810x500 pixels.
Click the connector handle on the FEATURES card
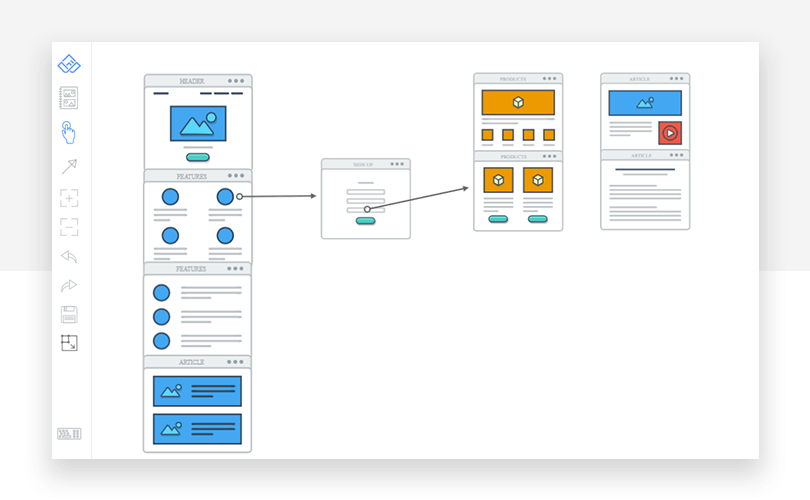[x=240, y=196]
